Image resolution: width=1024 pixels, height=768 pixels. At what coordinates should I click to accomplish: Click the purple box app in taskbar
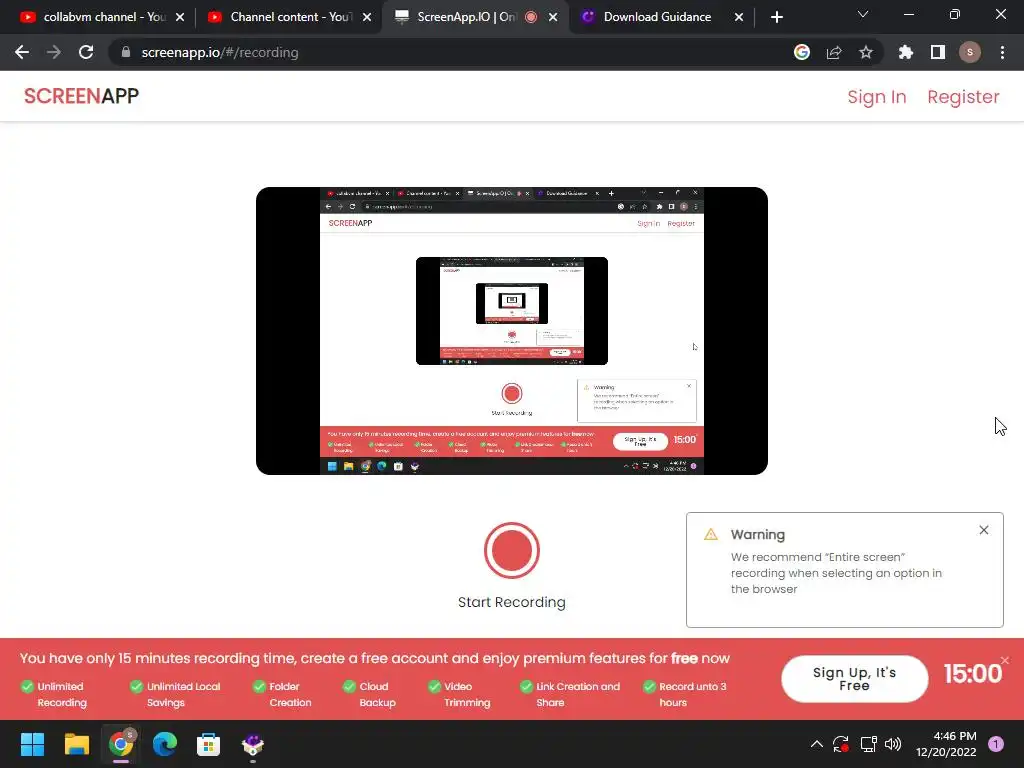(253, 744)
